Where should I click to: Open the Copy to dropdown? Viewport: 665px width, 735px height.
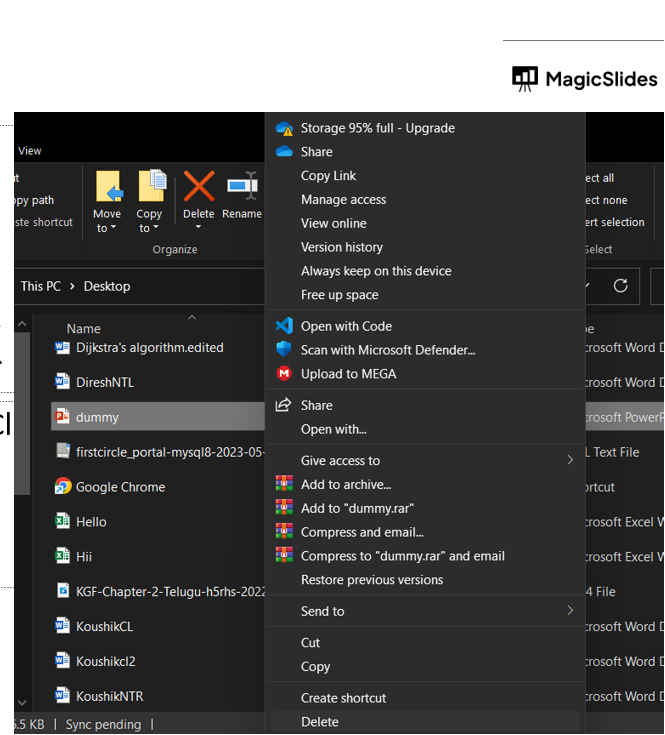[149, 221]
